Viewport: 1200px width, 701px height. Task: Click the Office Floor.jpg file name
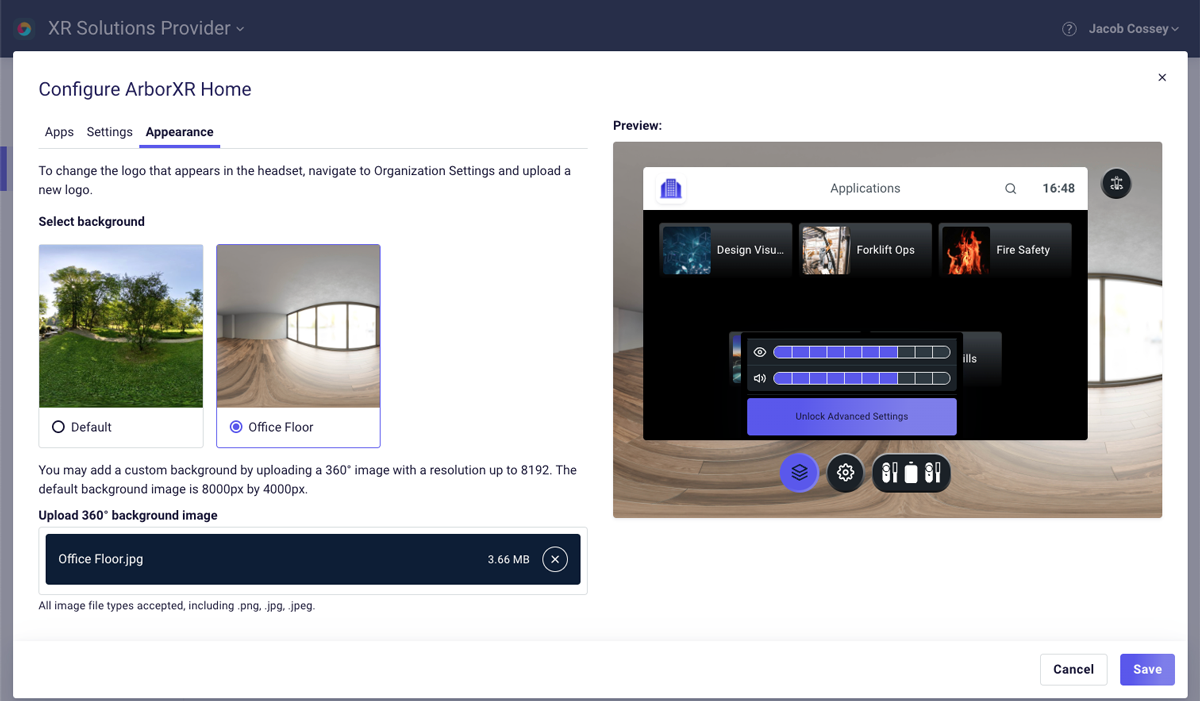(x=101, y=559)
